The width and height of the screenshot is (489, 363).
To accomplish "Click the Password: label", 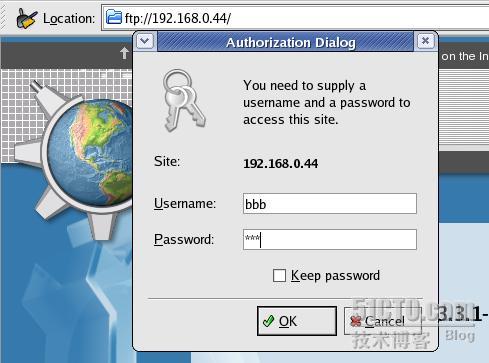I will pos(184,239).
